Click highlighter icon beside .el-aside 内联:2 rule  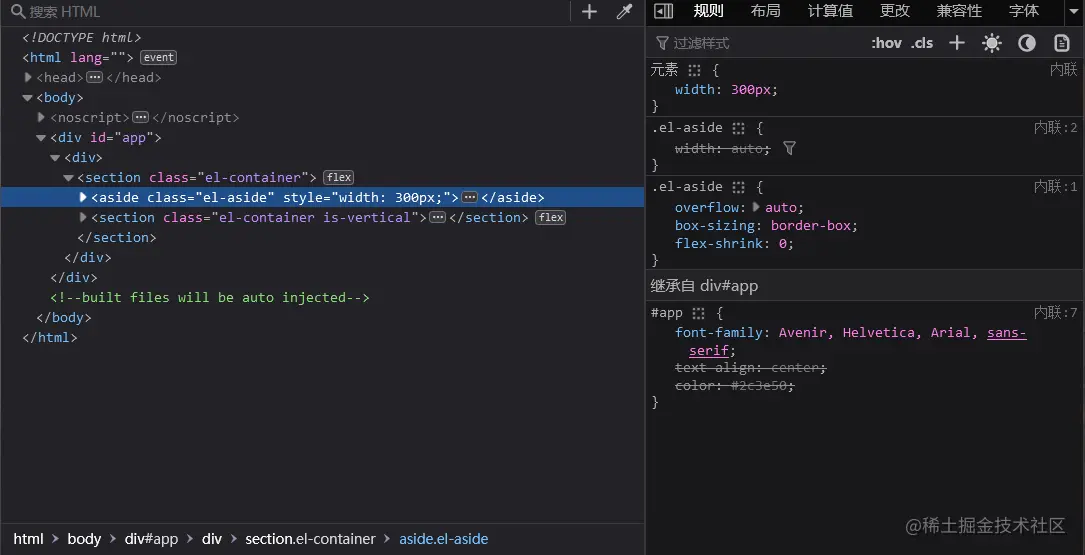pyautogui.click(x=739, y=128)
